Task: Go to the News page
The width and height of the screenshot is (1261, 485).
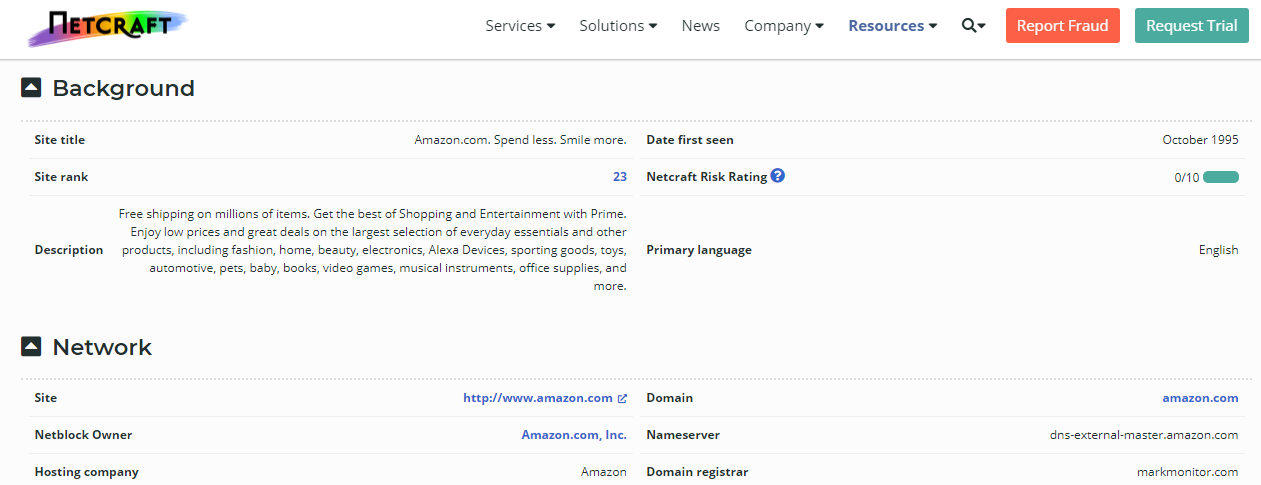Action: click(701, 26)
